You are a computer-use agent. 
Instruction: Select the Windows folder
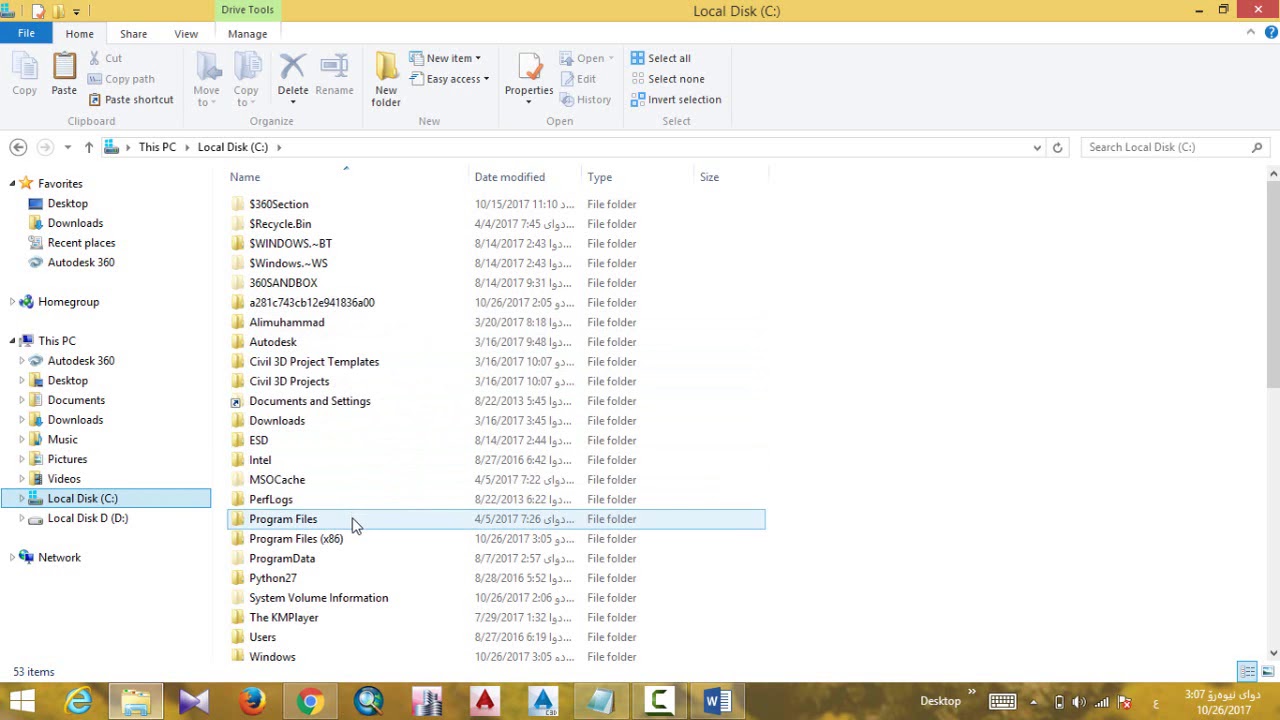pyautogui.click(x=272, y=657)
